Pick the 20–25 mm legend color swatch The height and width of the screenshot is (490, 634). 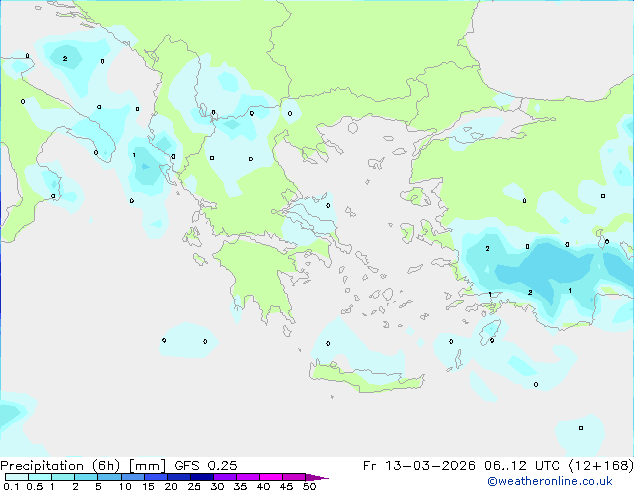178,477
